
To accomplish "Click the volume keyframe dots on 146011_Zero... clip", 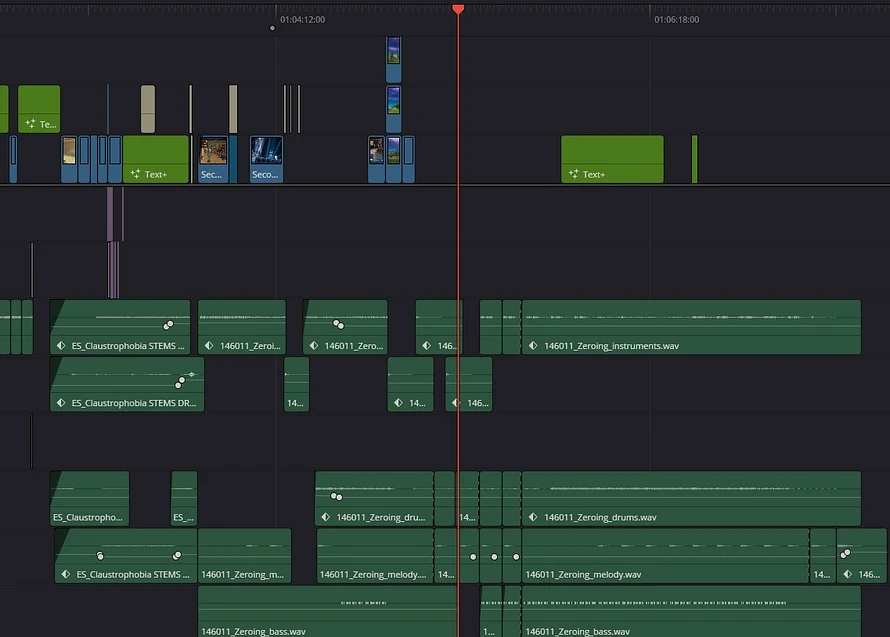I will point(338,324).
